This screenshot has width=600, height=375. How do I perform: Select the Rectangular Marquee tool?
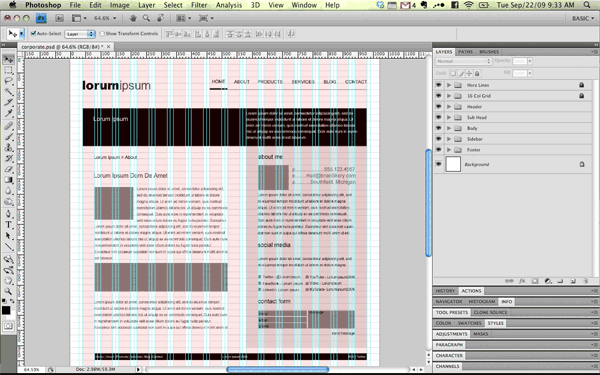[x=8, y=70]
